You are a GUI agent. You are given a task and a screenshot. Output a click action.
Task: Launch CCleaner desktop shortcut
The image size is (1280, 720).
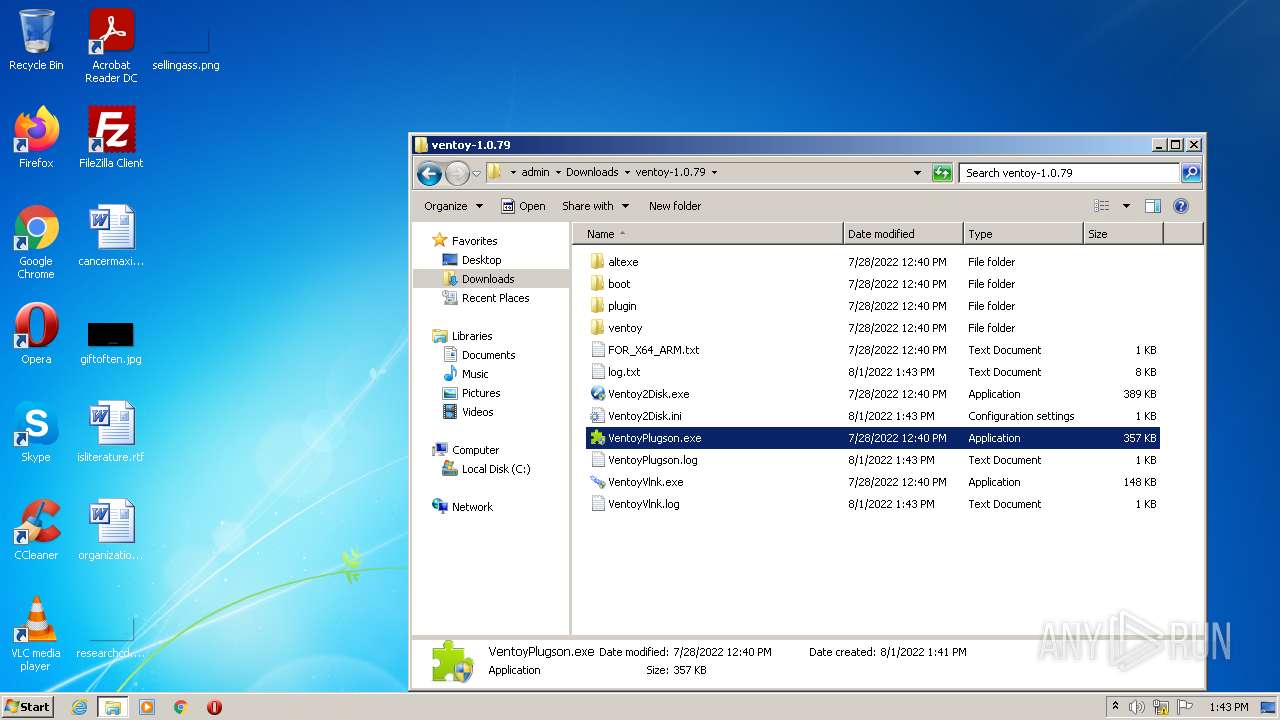pos(36,530)
